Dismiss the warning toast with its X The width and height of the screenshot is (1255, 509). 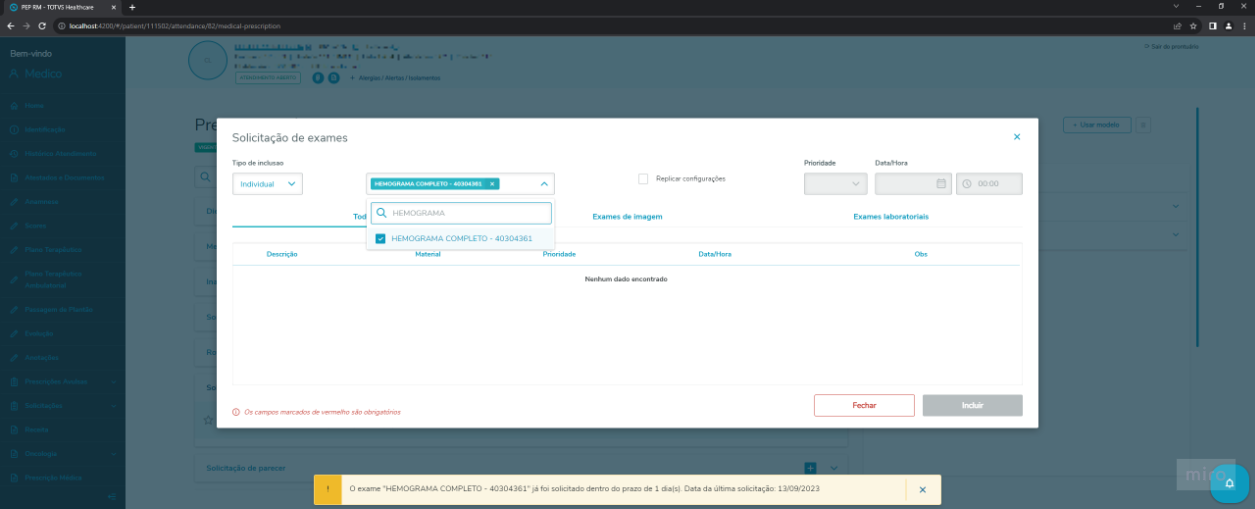(923, 490)
